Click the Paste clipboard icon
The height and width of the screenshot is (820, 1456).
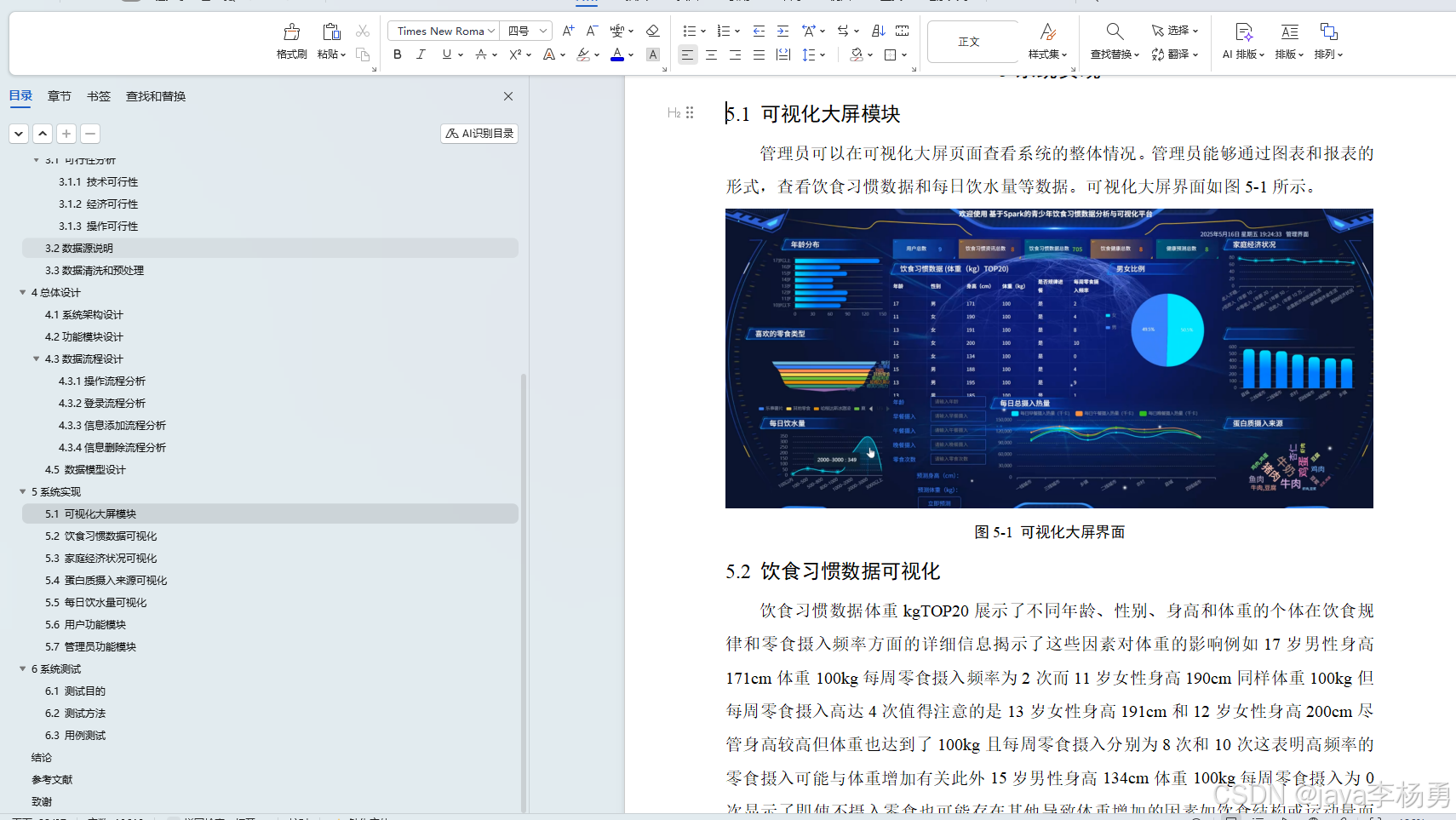click(331, 32)
